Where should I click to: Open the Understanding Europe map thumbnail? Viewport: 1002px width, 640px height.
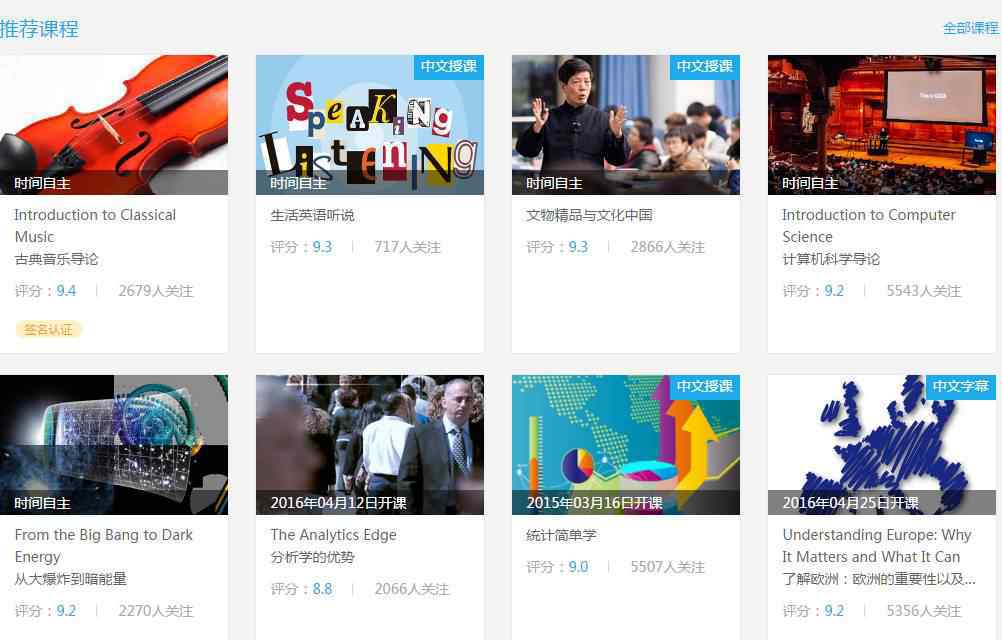pyautogui.click(x=882, y=445)
